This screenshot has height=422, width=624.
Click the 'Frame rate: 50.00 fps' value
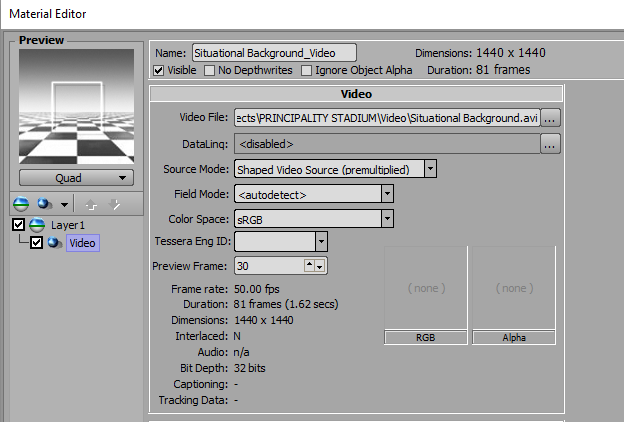(x=257, y=289)
